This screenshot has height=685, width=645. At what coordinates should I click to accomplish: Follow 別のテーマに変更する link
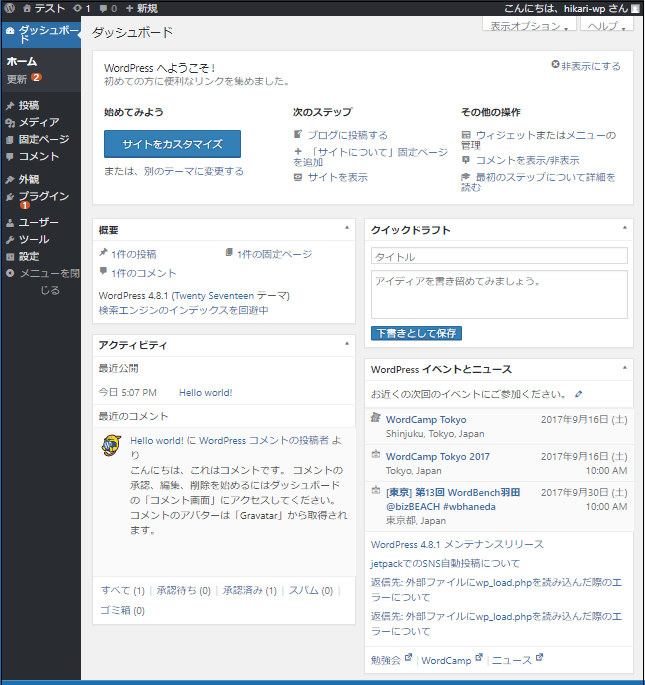(194, 171)
